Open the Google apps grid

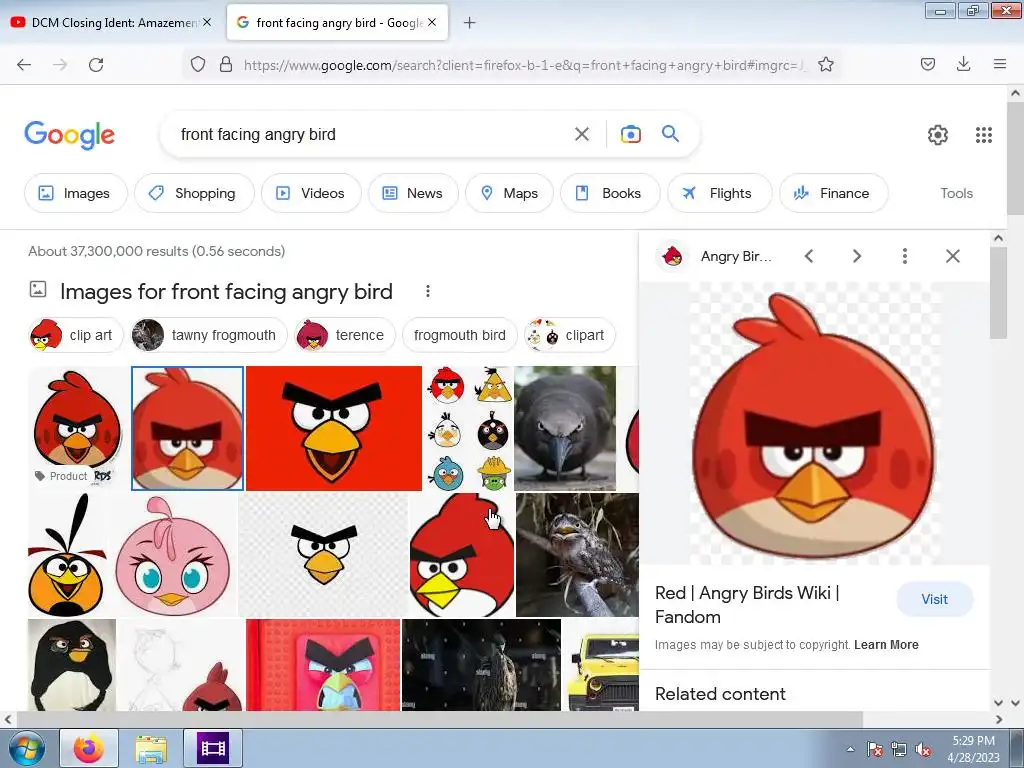(x=984, y=135)
